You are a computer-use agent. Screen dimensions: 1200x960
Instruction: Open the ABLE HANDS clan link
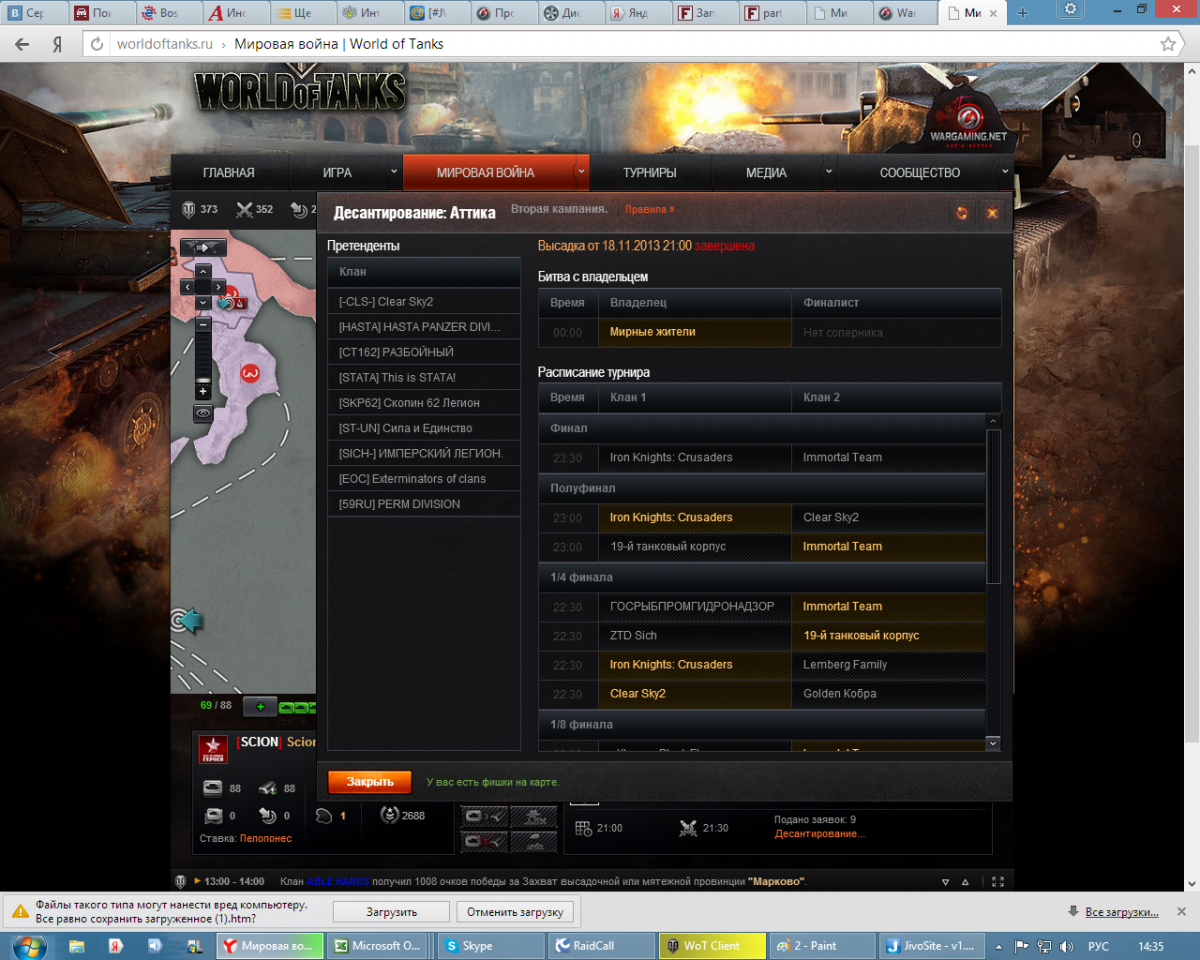point(339,882)
